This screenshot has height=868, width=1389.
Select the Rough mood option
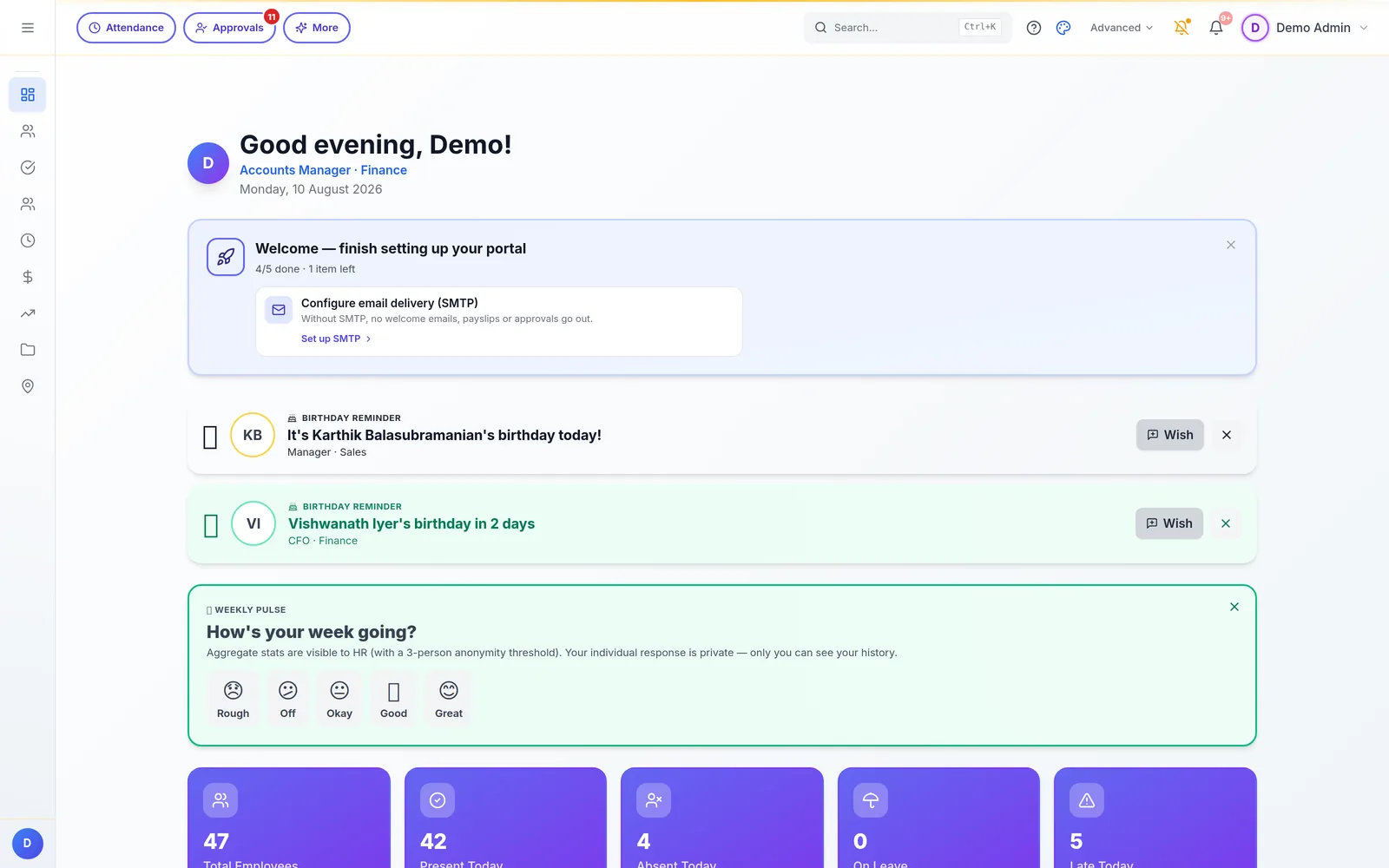tap(233, 699)
